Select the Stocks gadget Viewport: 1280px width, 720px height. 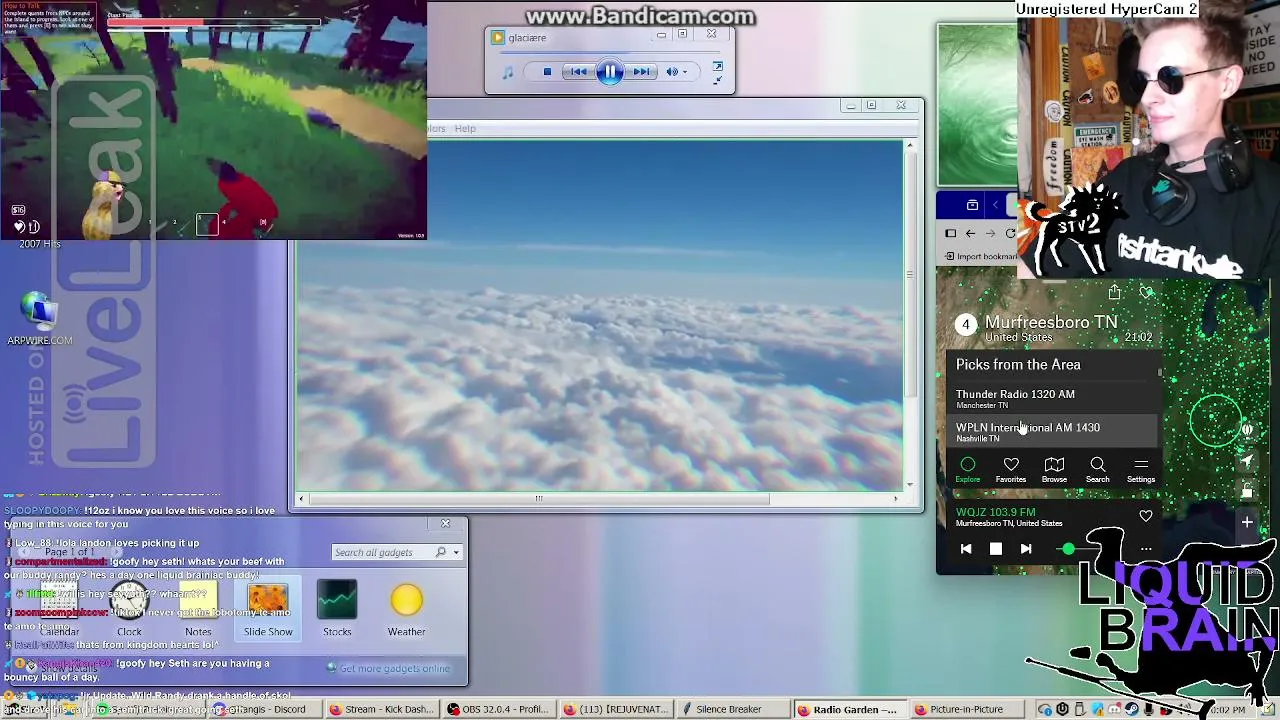337,610
